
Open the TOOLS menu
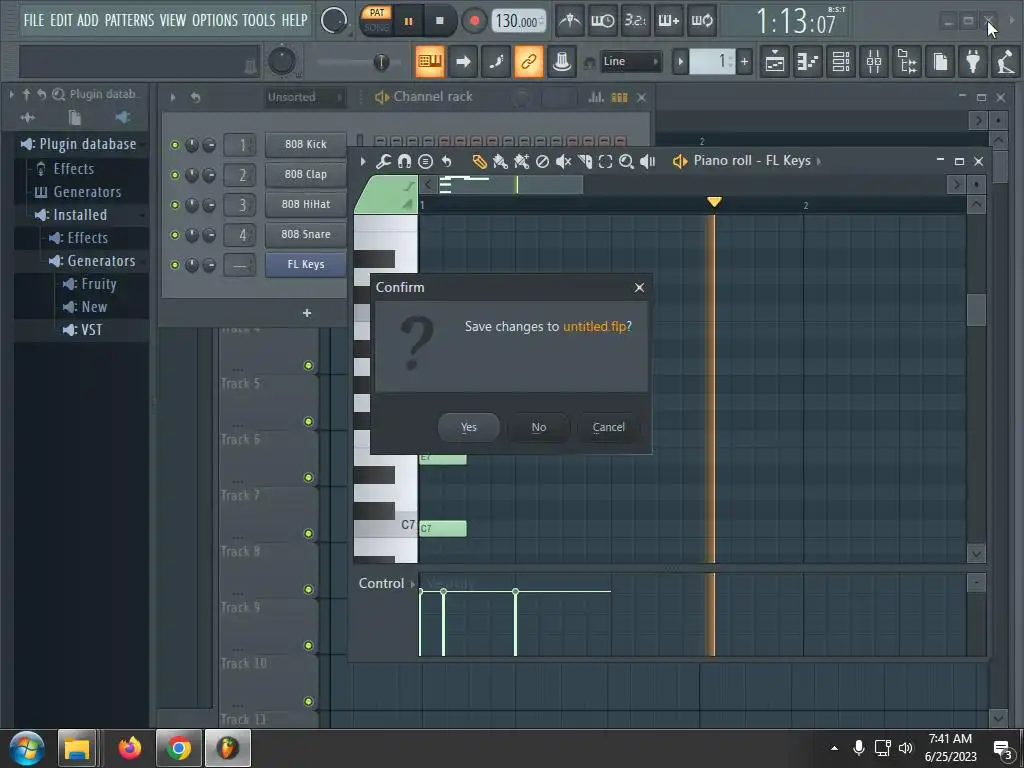coord(259,20)
